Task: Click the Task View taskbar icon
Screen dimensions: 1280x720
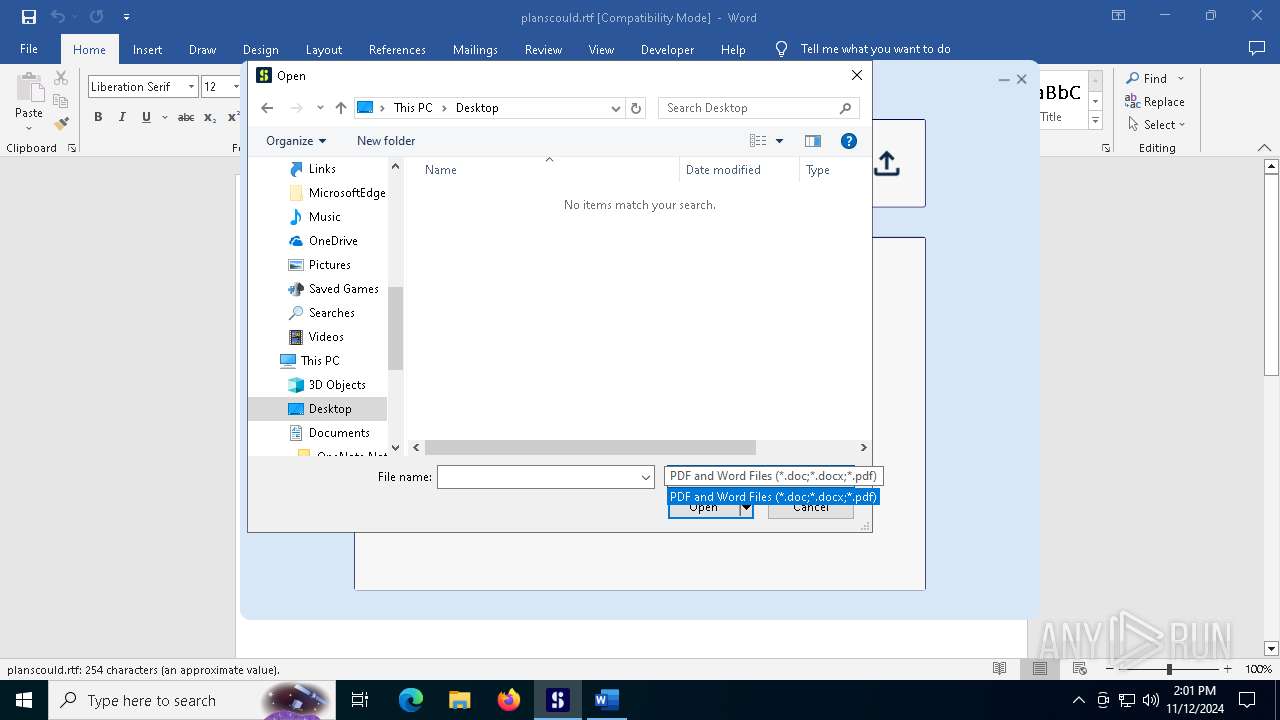Action: 360,700
